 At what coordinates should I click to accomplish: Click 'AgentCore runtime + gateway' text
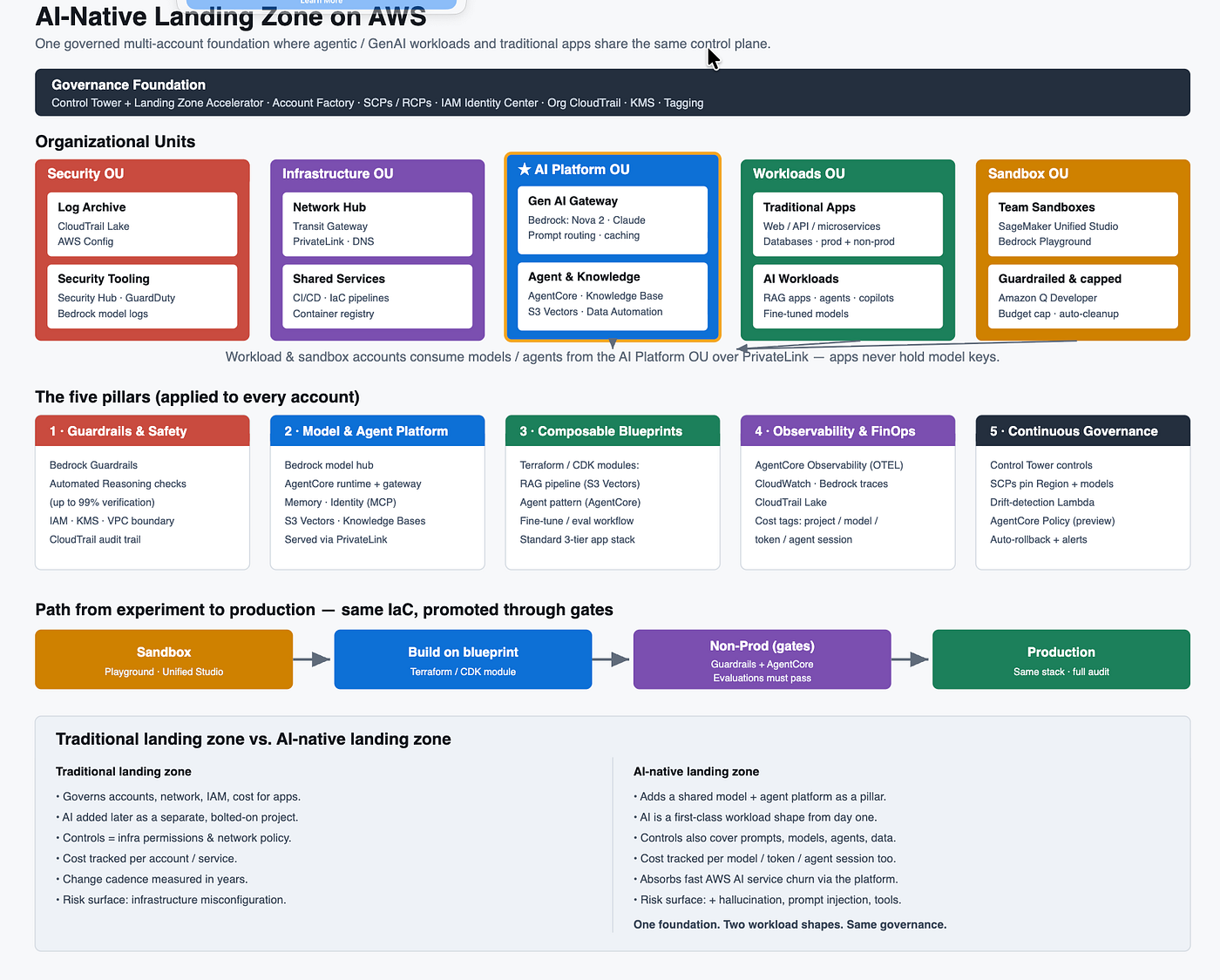coord(353,483)
